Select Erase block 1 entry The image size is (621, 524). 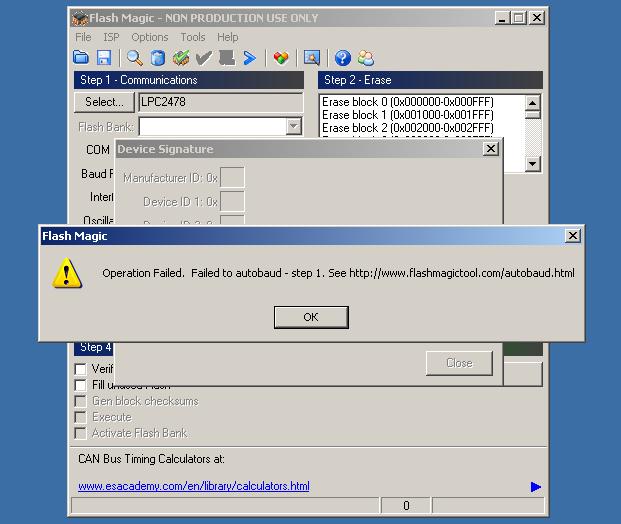pyautogui.click(x=408, y=115)
